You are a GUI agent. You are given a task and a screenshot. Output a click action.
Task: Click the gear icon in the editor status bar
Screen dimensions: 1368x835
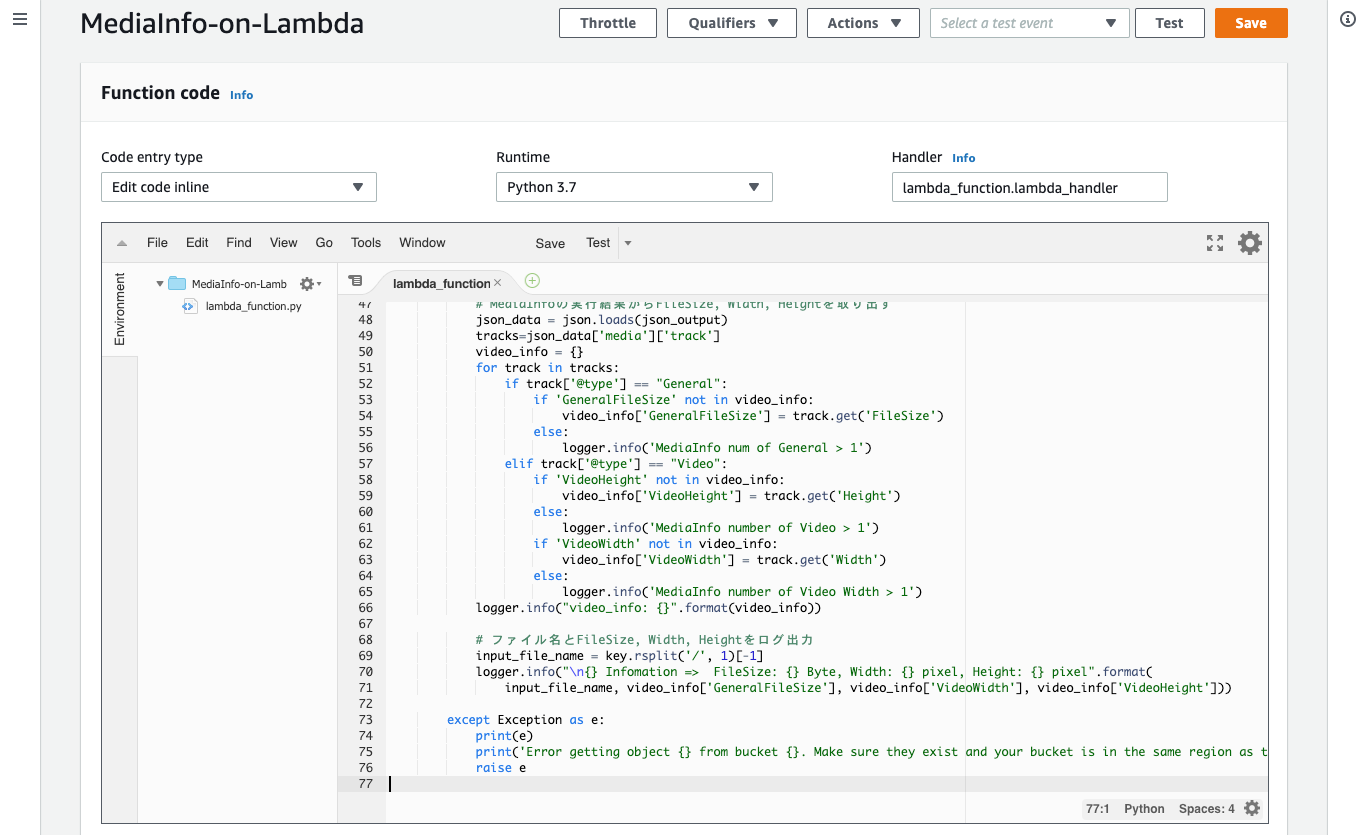1251,808
